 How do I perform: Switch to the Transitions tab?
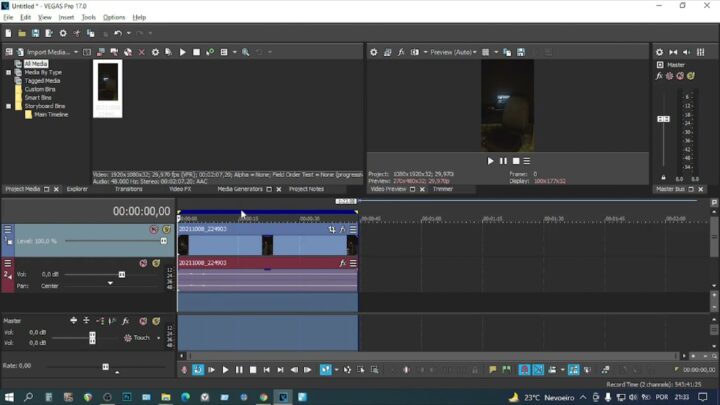pos(129,189)
